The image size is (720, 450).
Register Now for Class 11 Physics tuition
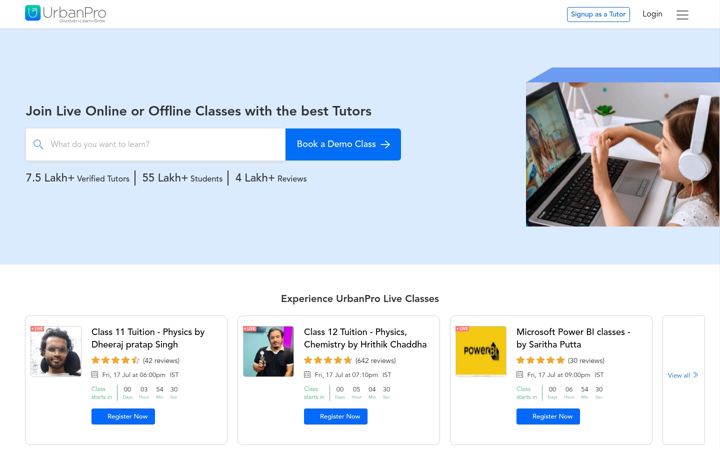[x=123, y=416]
